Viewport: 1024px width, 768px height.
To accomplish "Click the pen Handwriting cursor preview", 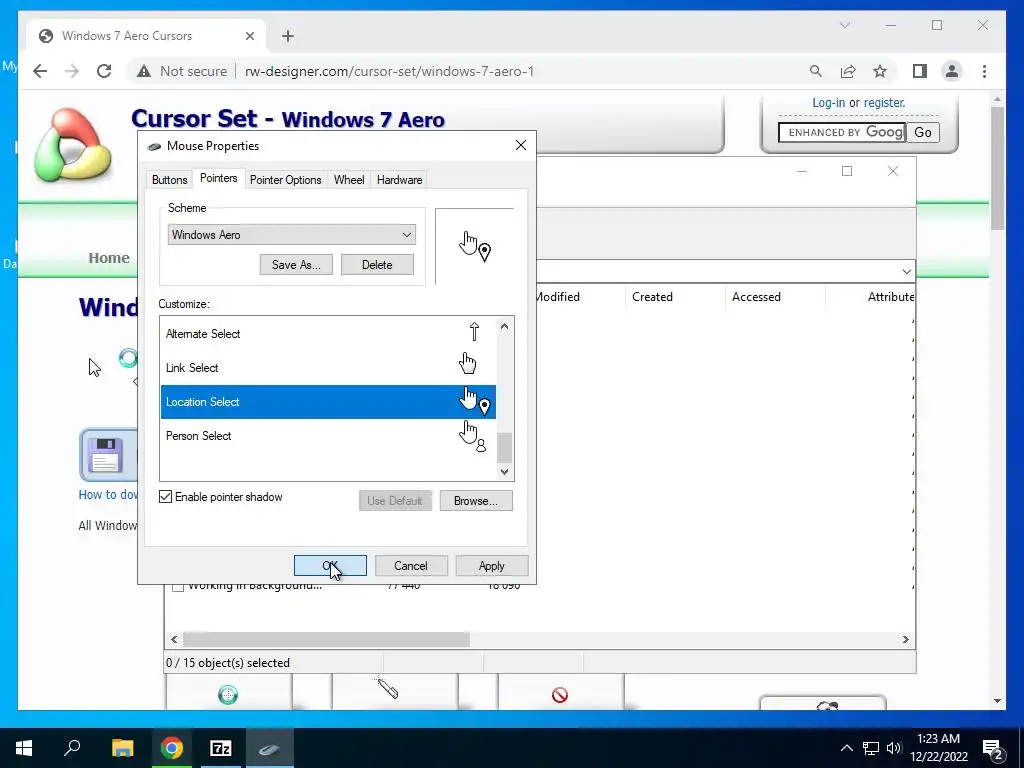I will coord(388,688).
